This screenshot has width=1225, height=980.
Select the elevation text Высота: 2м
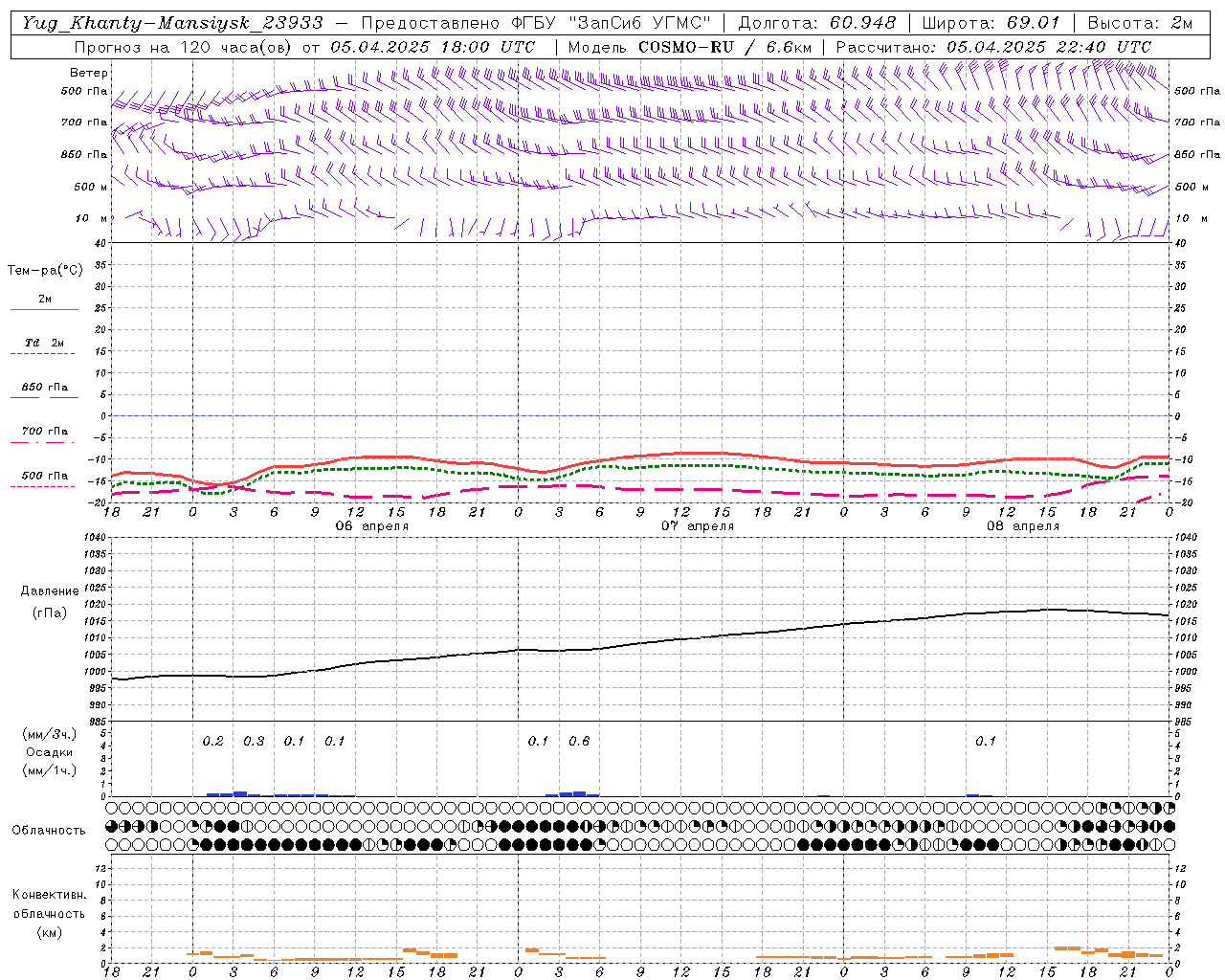1139,22
